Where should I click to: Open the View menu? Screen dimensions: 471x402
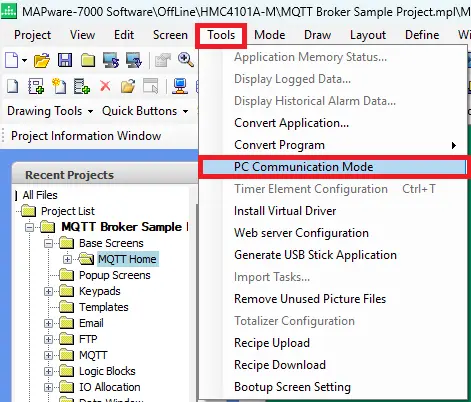pos(82,35)
